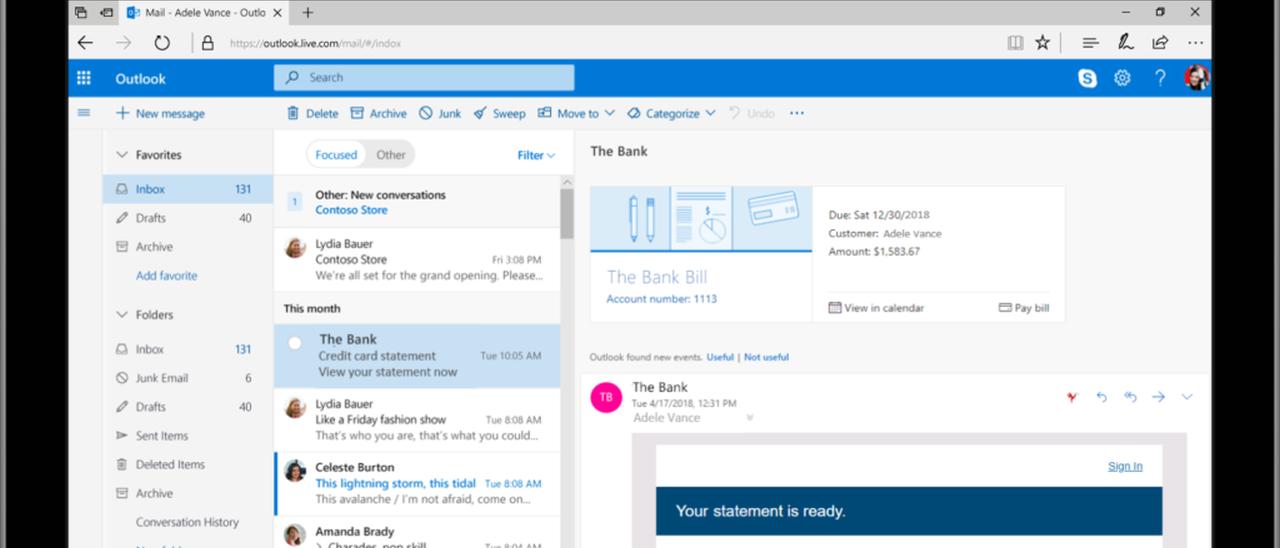Open Account number: 1113 link
1280x548 pixels.
click(x=661, y=299)
